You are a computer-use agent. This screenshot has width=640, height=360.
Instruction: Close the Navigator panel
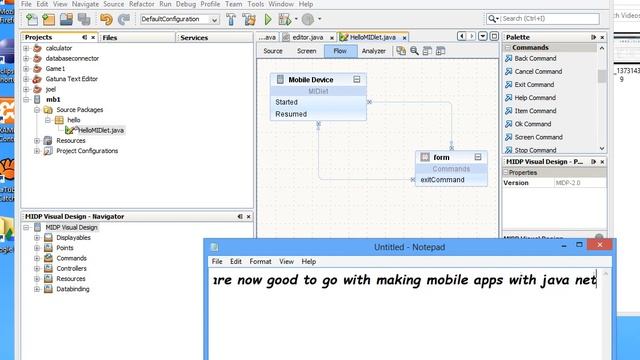[248, 217]
